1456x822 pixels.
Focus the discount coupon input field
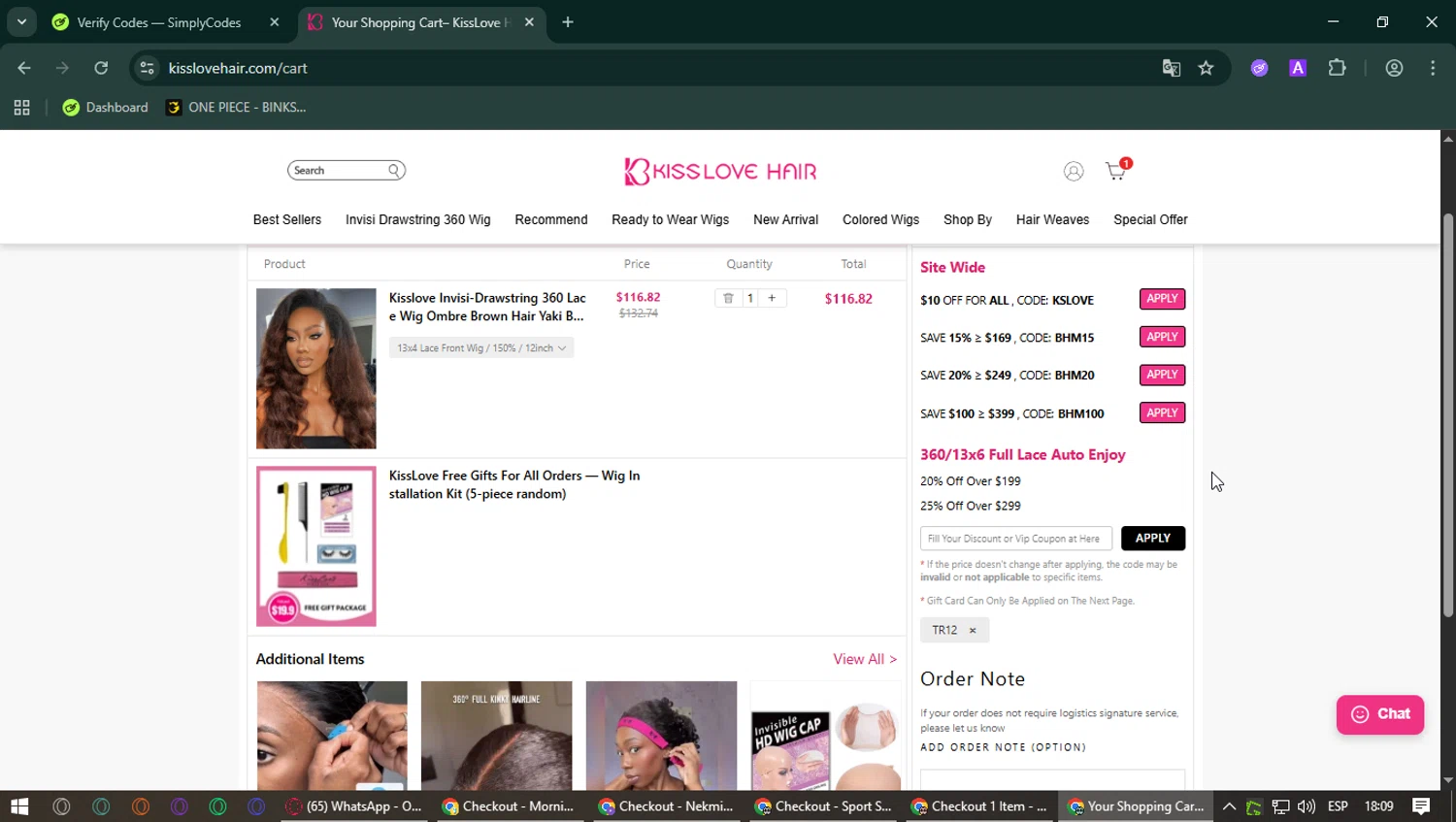click(x=1016, y=539)
